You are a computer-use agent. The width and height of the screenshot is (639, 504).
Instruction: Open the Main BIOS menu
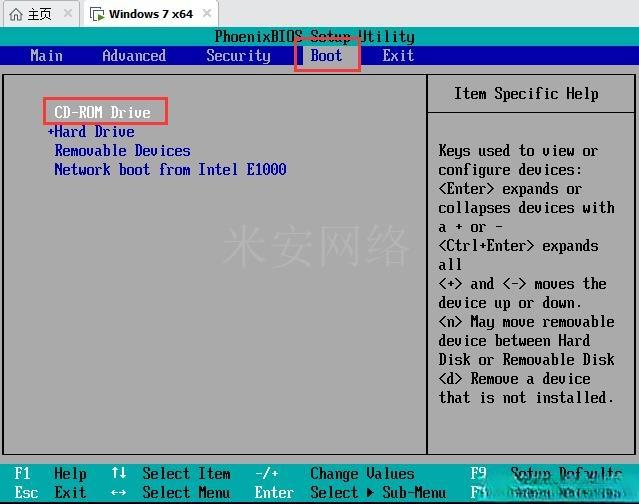(46, 55)
